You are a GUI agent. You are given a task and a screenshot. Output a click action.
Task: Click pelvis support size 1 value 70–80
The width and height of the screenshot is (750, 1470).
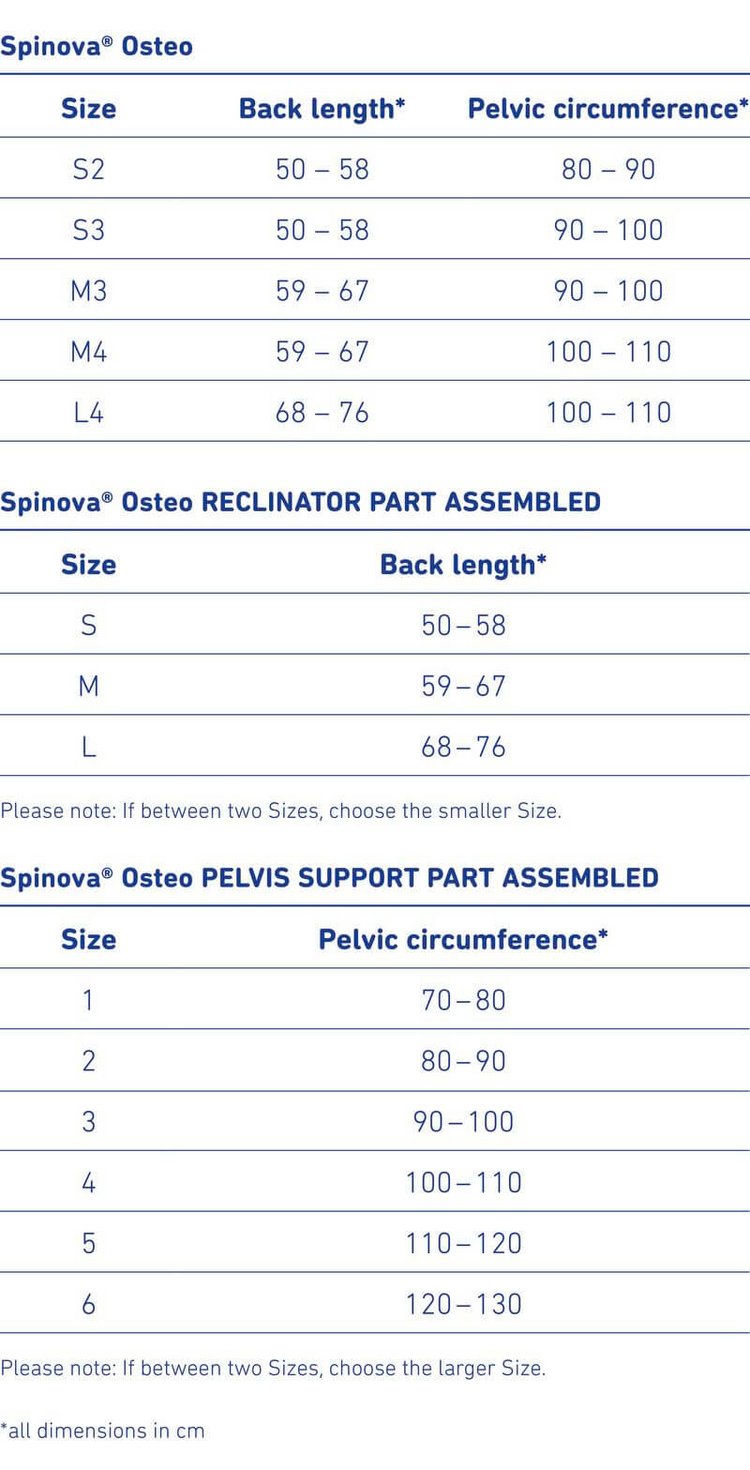pyautogui.click(x=463, y=1000)
